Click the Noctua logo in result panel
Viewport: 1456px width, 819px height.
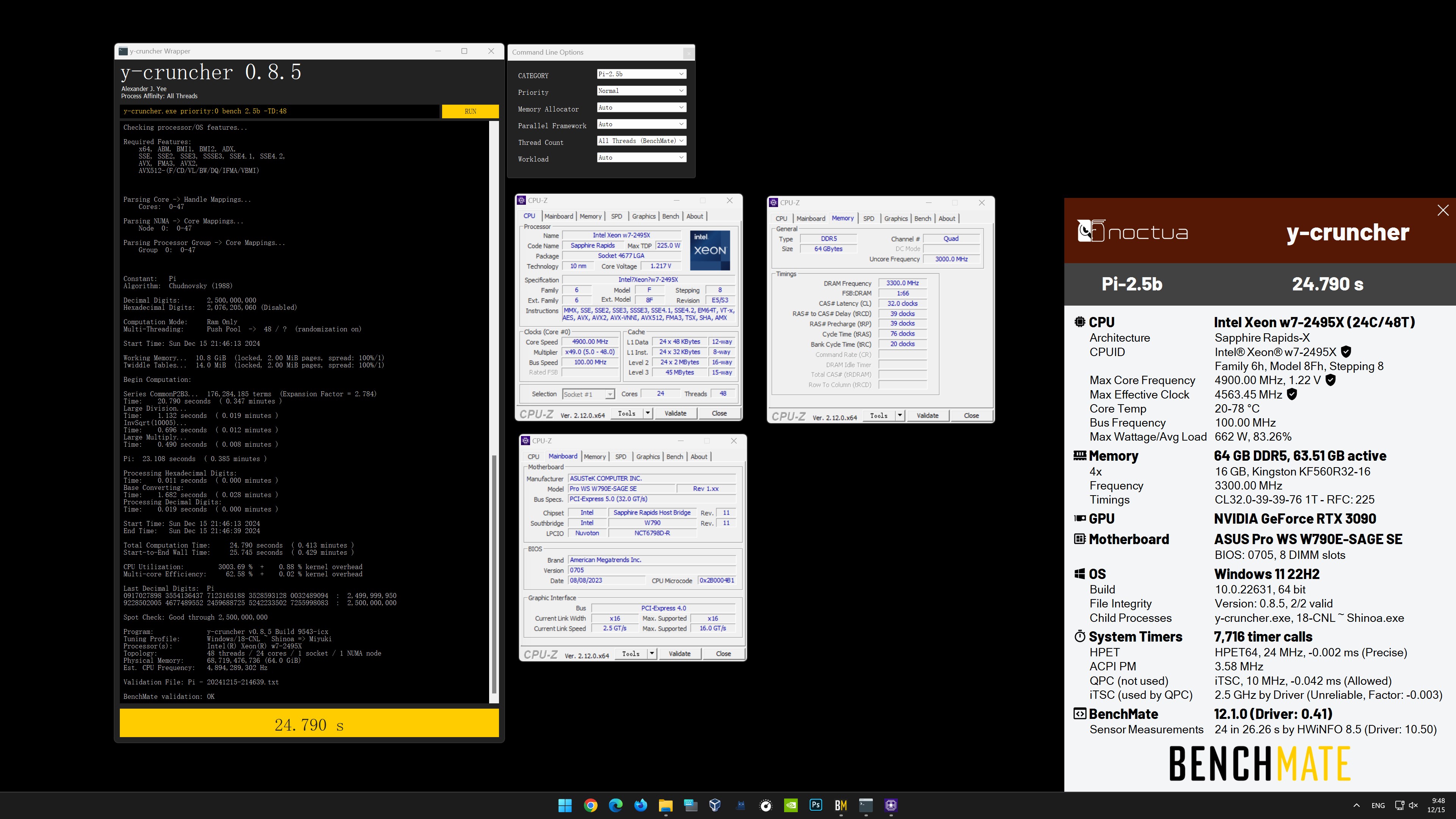1133,232
